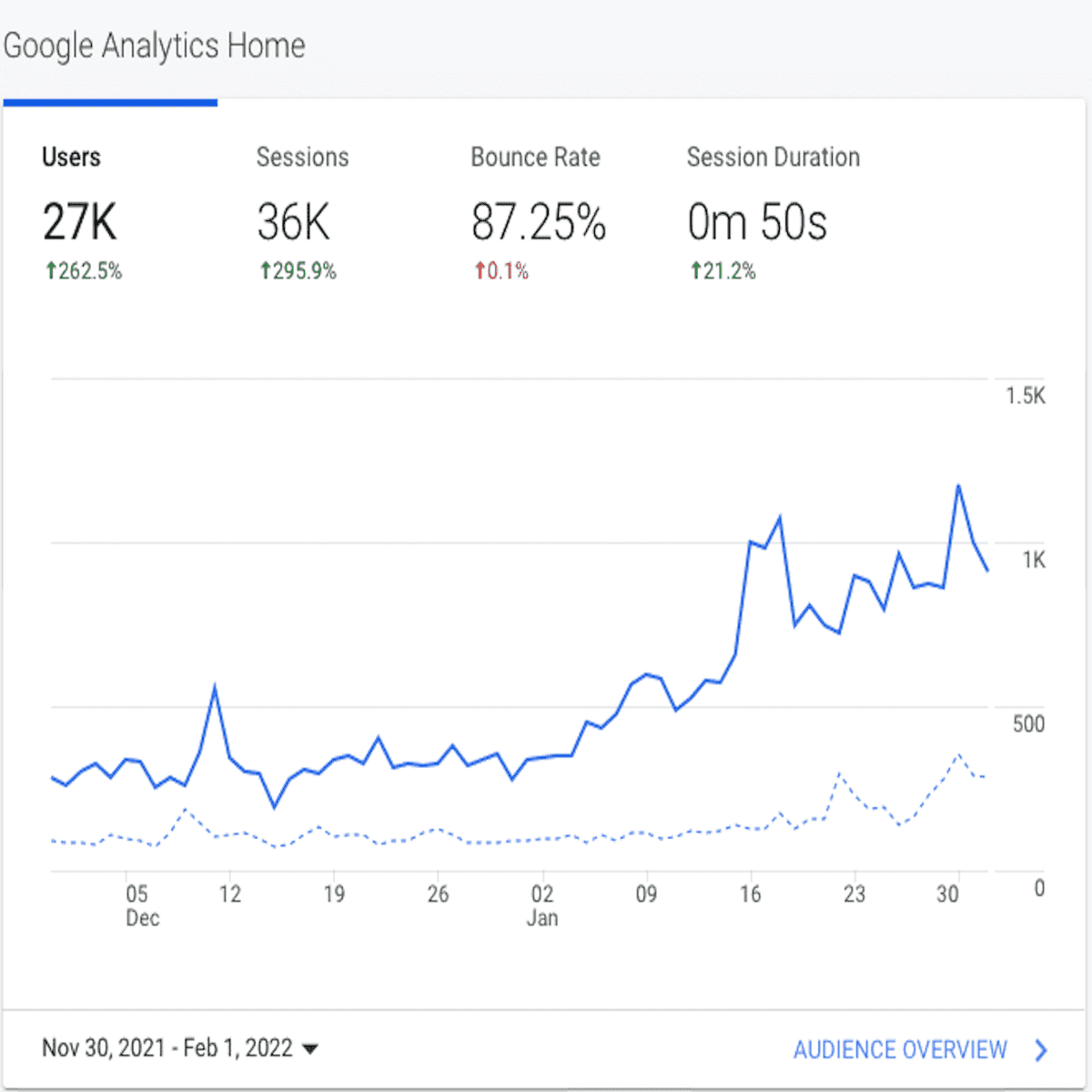This screenshot has height=1092, width=1092.
Task: Click the 500 y-axis label
Action: [1029, 723]
